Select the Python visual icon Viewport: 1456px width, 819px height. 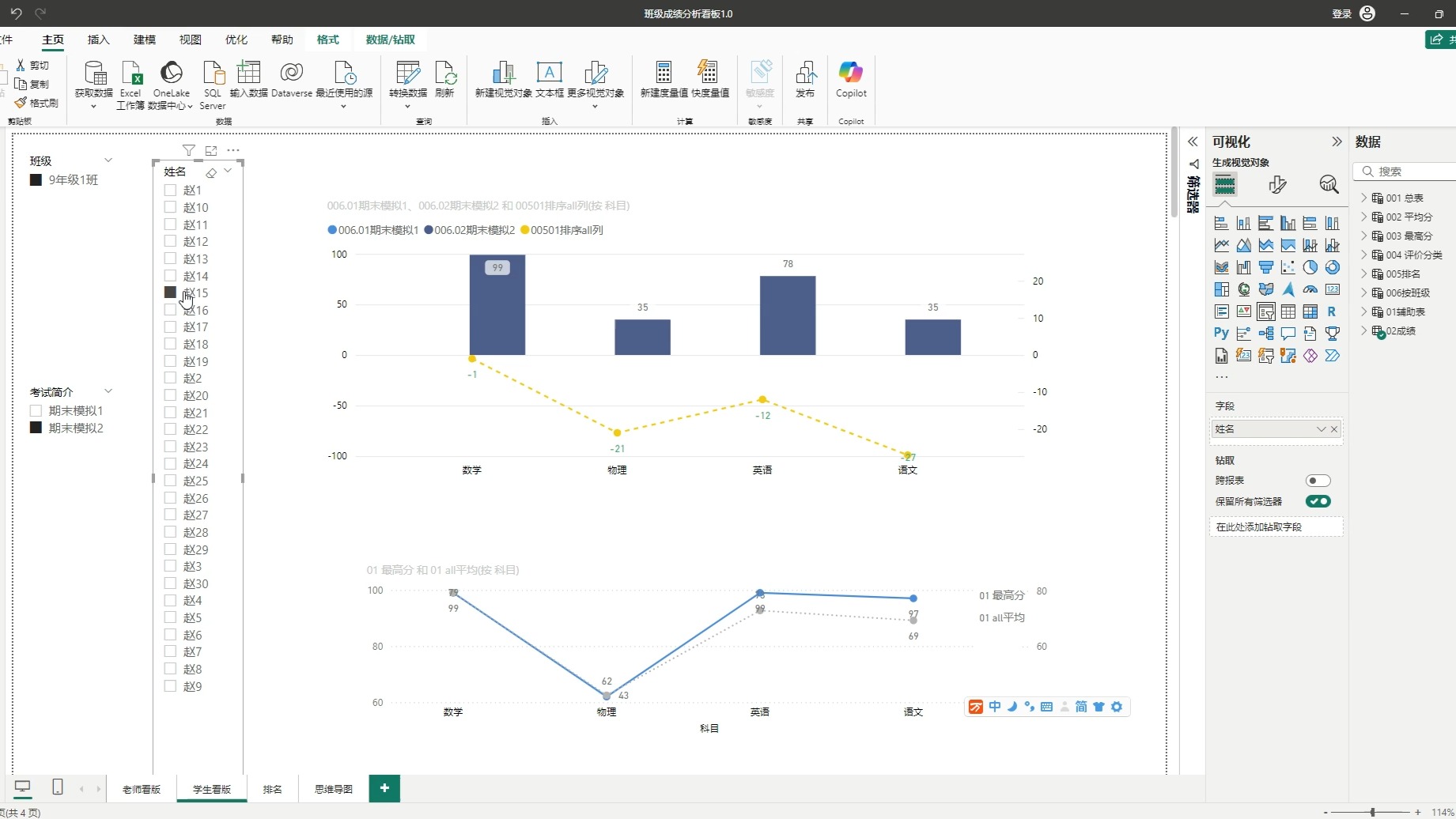point(1221,333)
